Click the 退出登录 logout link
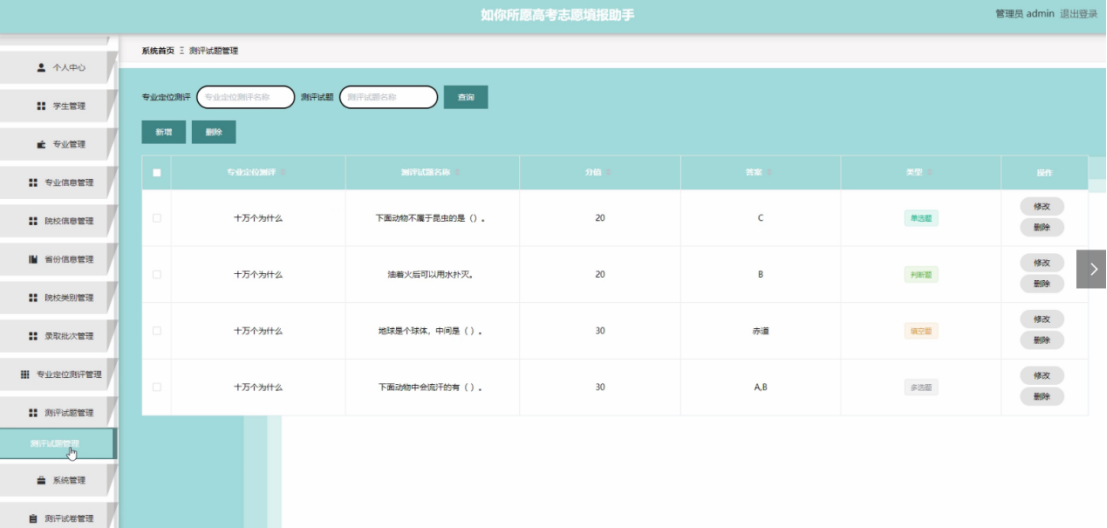This screenshot has width=1107, height=528. (x=1079, y=14)
